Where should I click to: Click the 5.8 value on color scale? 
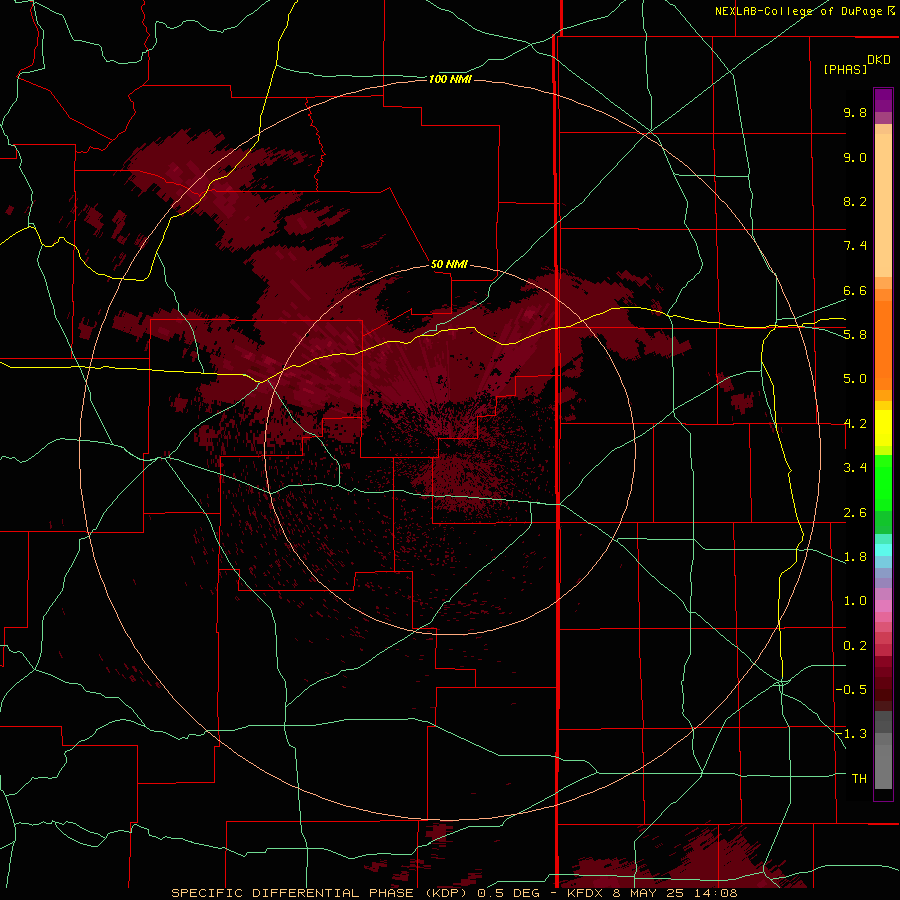pyautogui.click(x=855, y=335)
